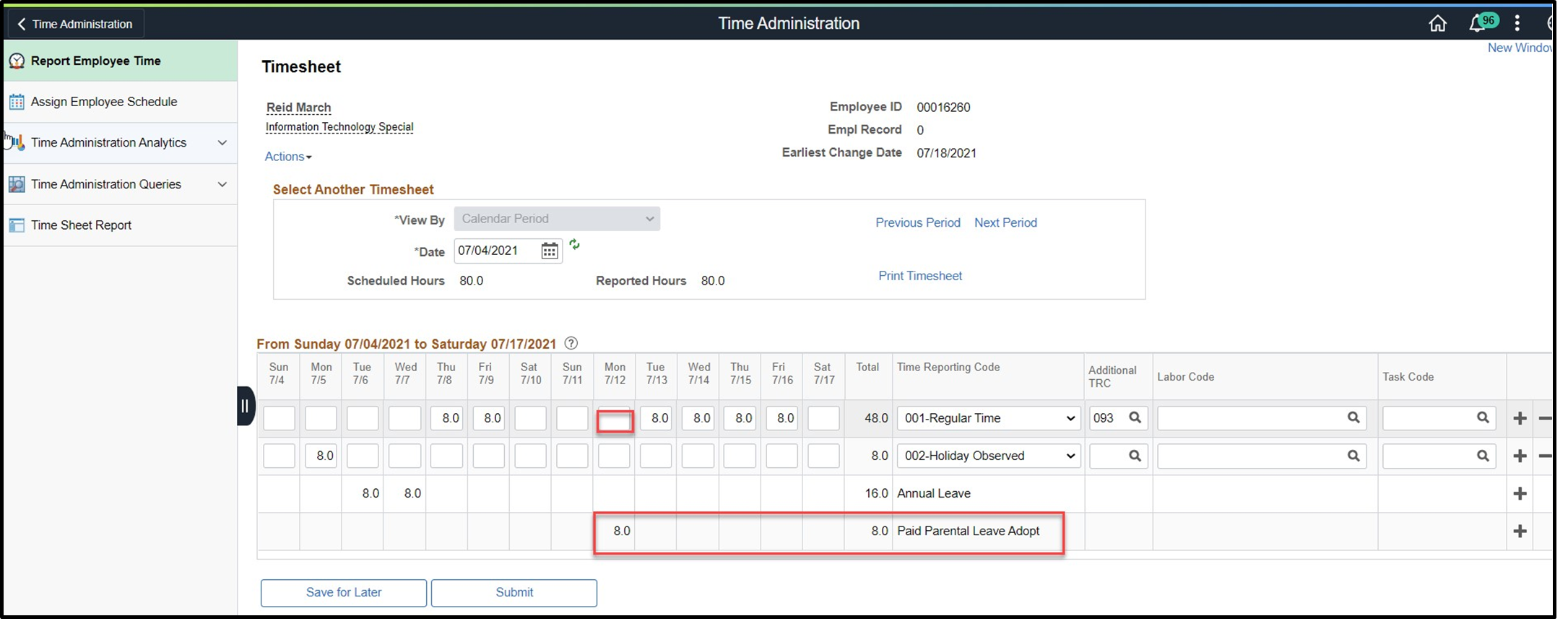Image resolution: width=1568 pixels, height=642 pixels.
Task: Click Annual Leave total 16.0
Action: pos(876,494)
